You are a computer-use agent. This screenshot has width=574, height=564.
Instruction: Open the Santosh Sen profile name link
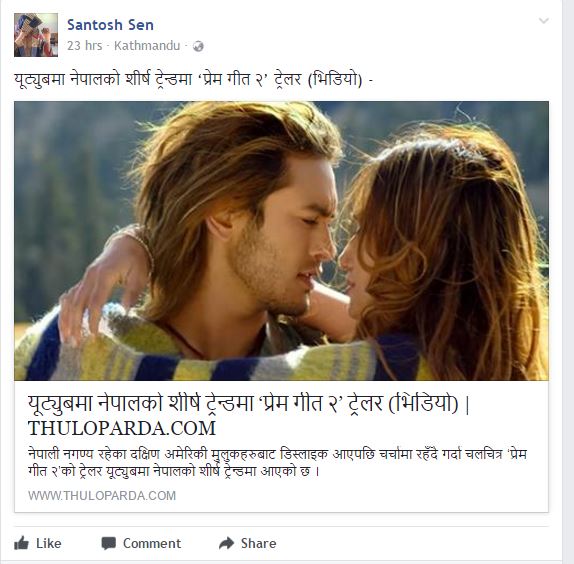(110, 25)
